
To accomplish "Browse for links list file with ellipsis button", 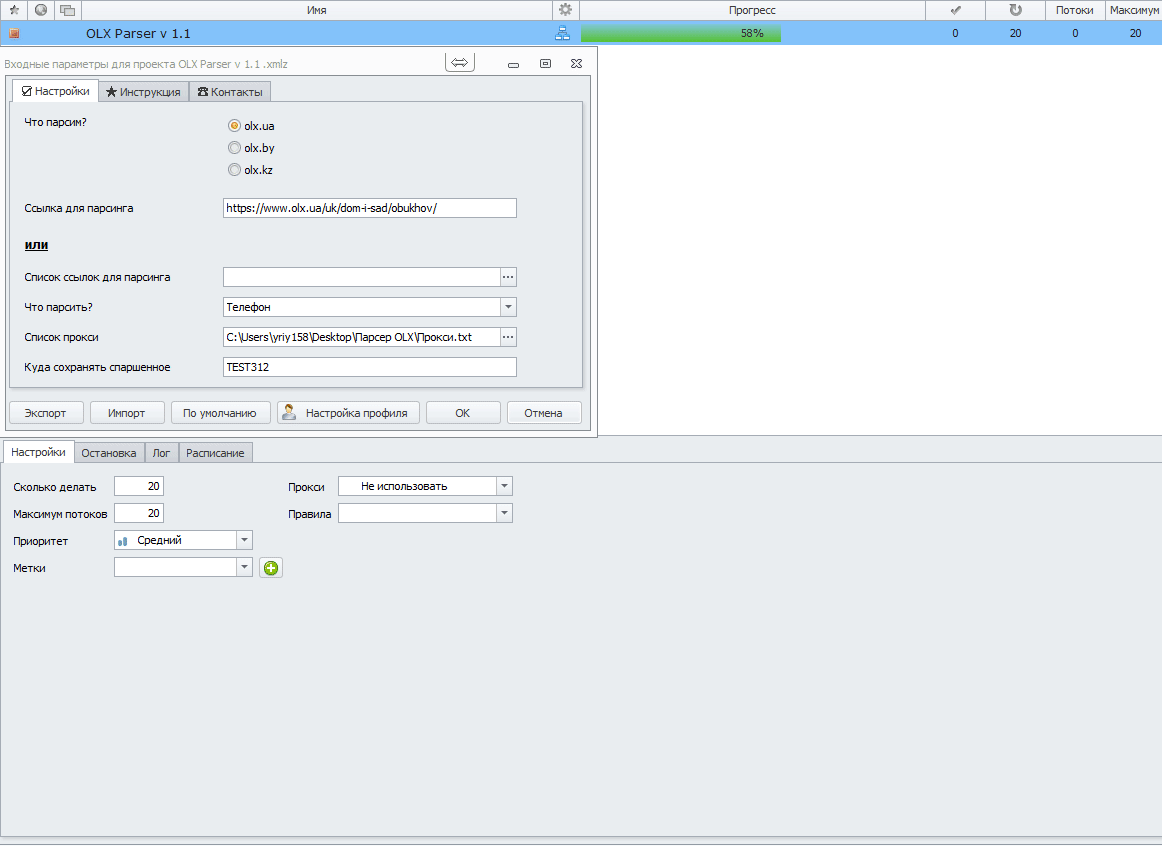I will coord(508,277).
